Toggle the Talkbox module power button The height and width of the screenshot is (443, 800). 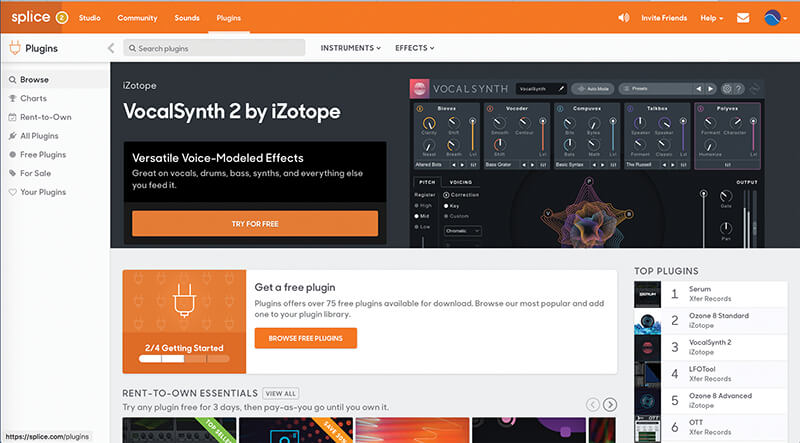point(630,109)
